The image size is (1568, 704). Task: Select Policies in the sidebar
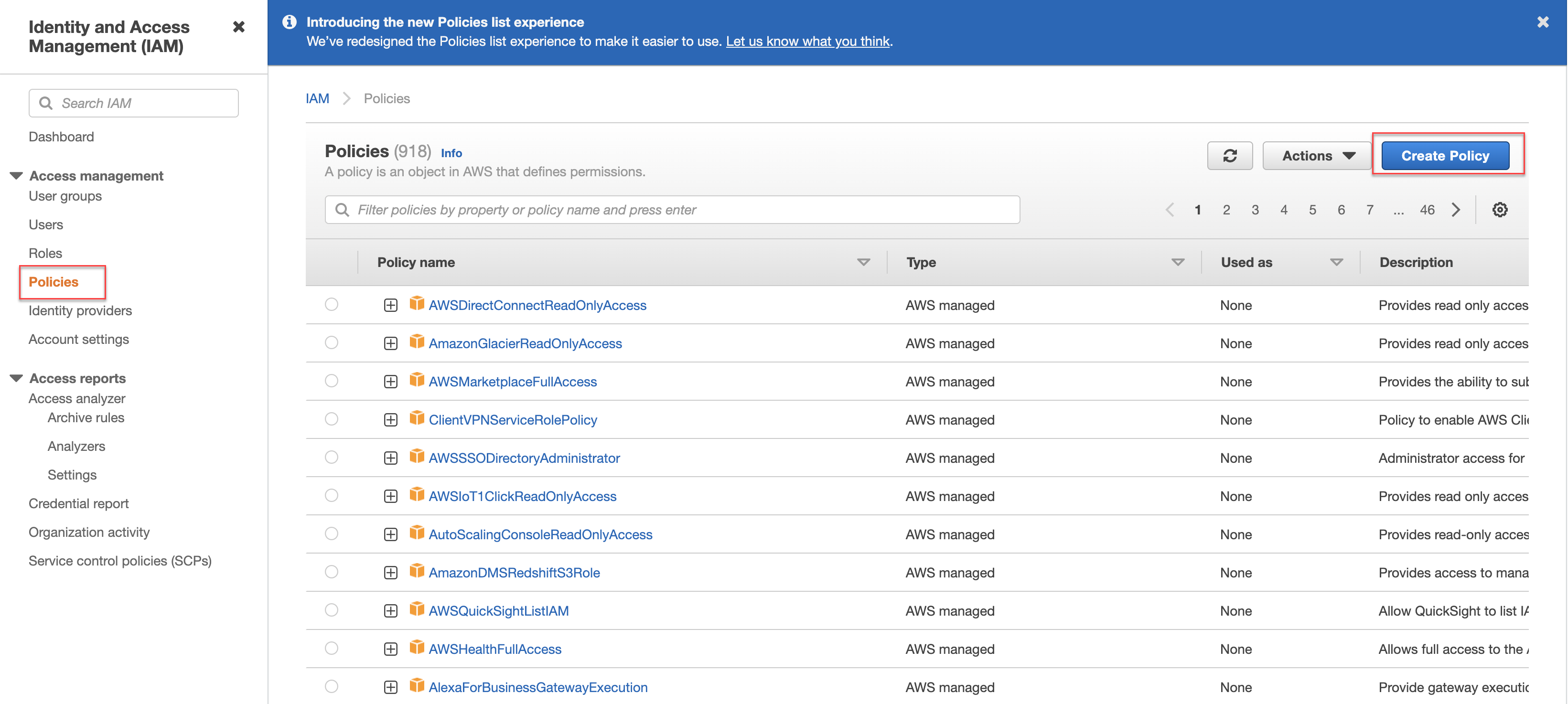(x=54, y=282)
